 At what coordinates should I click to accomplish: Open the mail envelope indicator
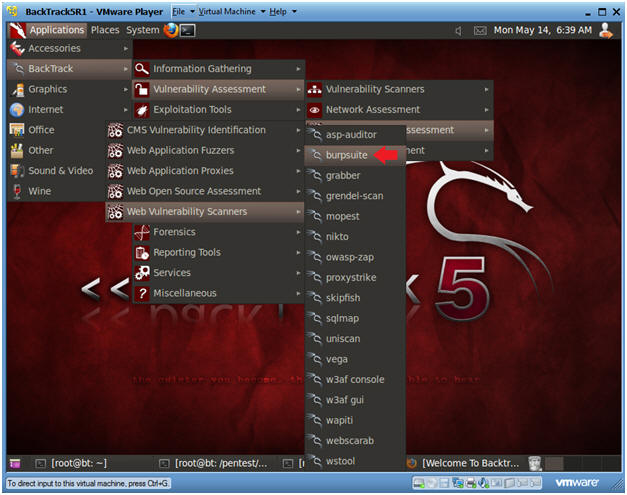[480, 31]
